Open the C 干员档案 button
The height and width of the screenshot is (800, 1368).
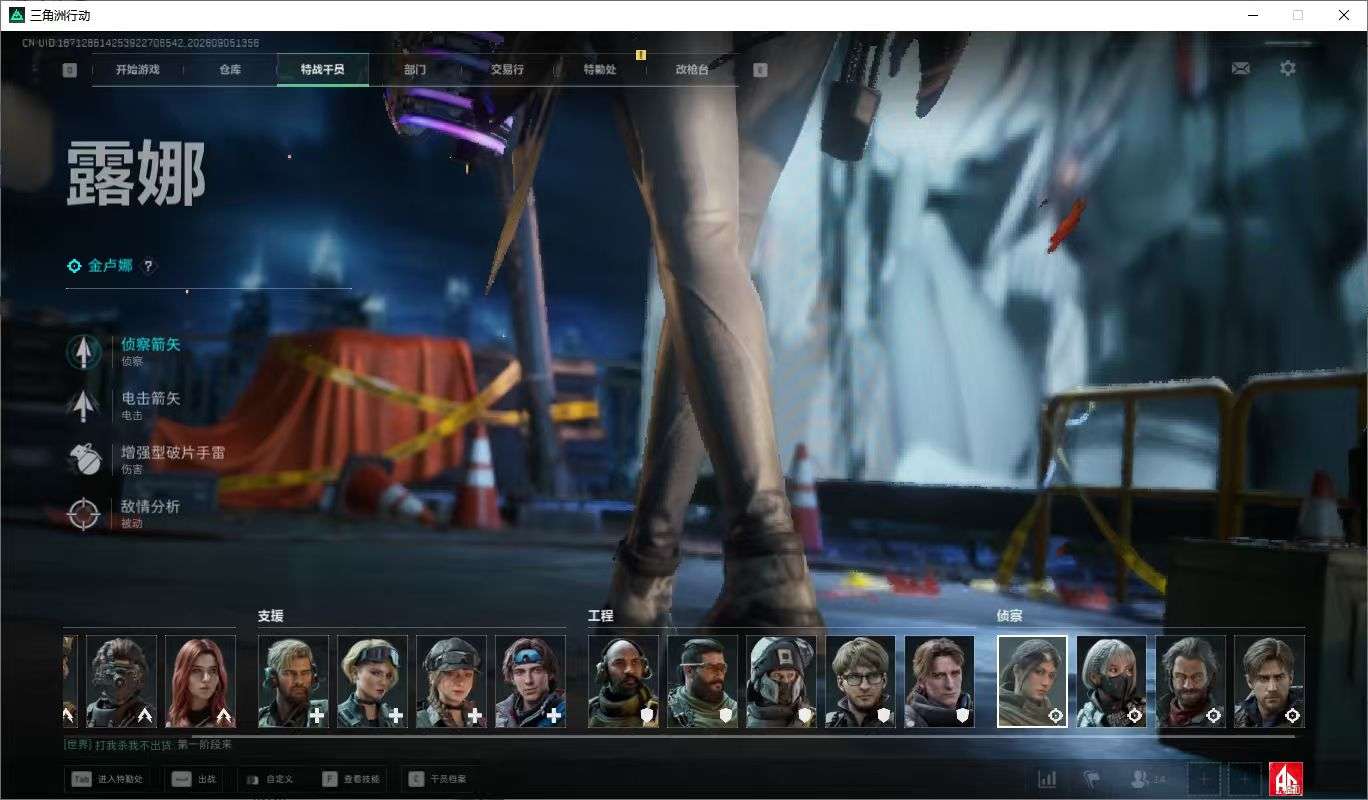[438, 779]
